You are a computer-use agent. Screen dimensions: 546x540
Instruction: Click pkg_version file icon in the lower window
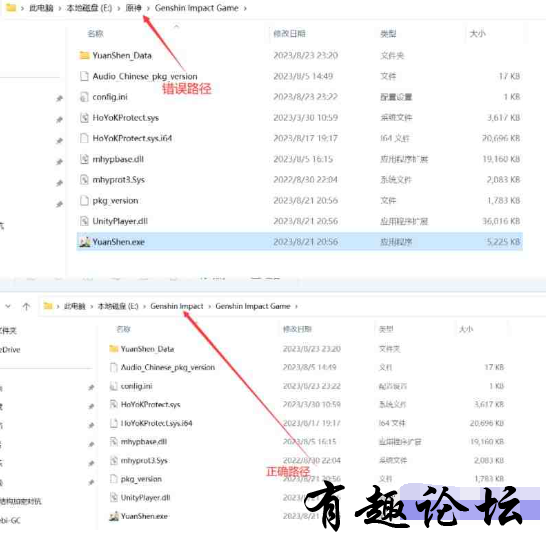114,479
